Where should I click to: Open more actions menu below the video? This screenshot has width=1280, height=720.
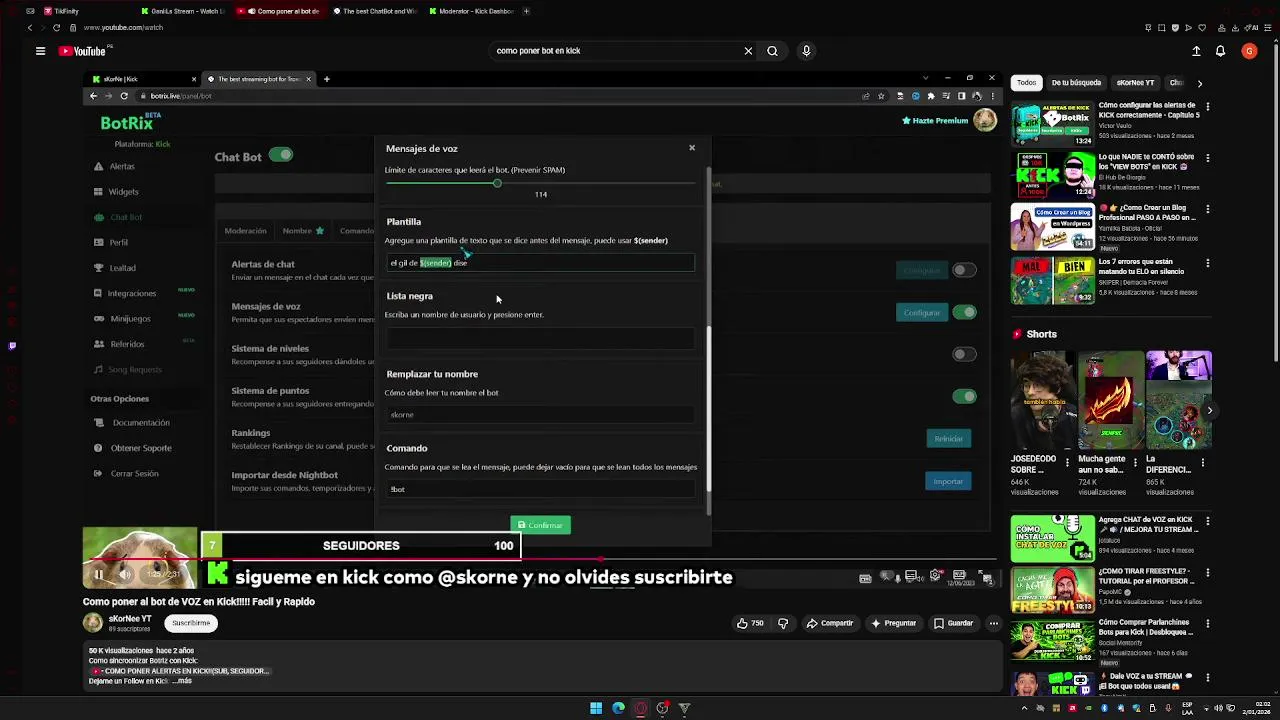993,623
